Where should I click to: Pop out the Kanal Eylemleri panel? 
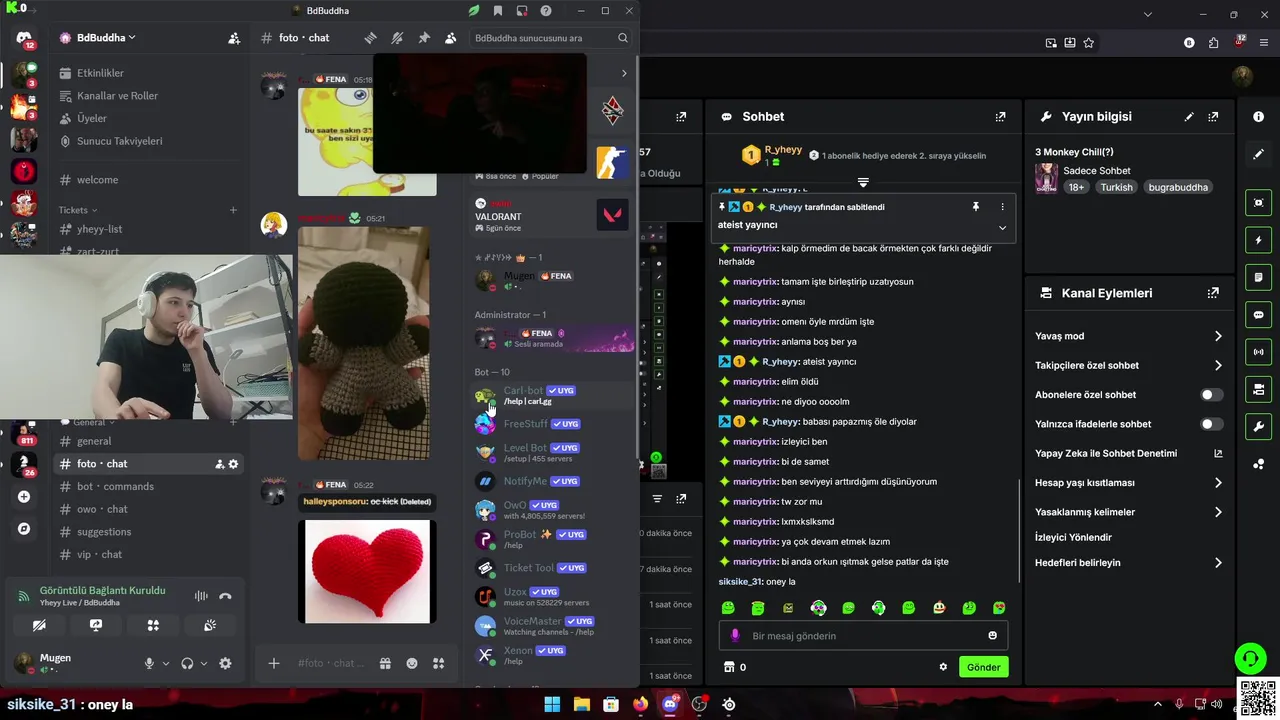pyautogui.click(x=1213, y=293)
